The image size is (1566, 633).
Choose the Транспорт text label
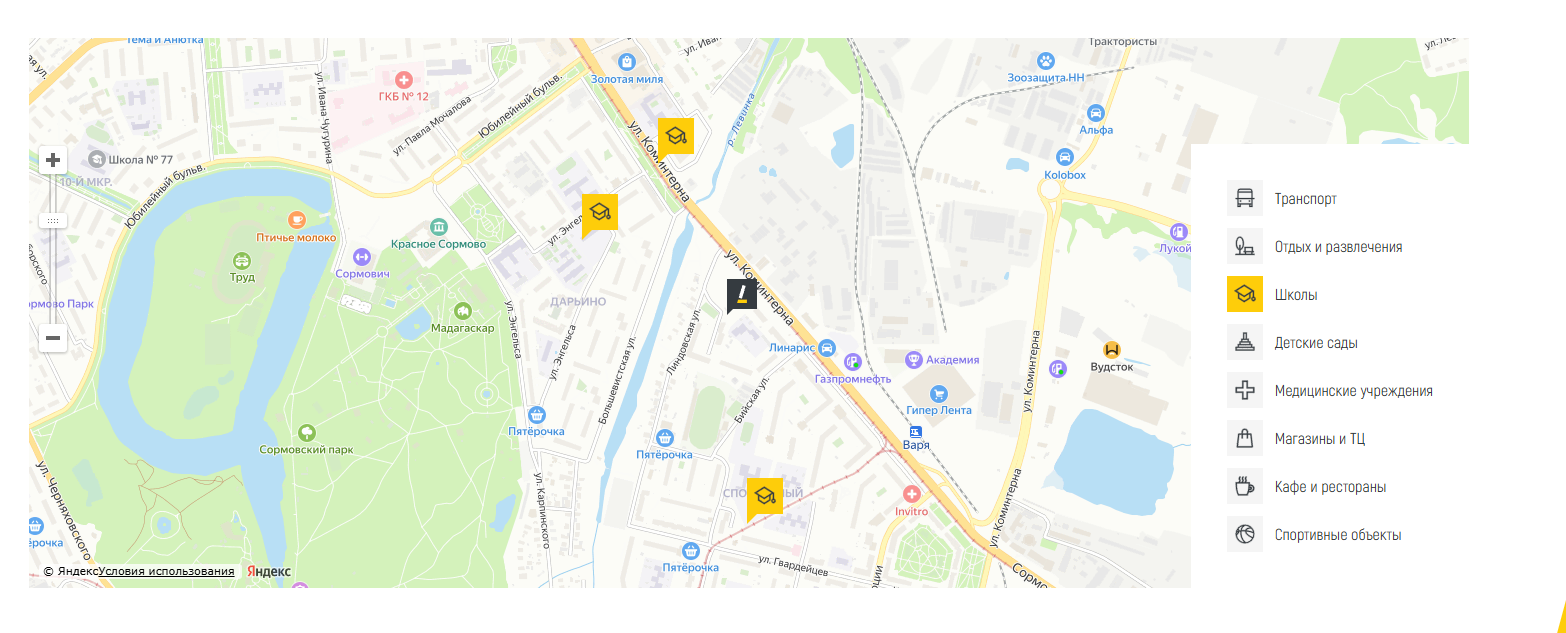[1306, 199]
